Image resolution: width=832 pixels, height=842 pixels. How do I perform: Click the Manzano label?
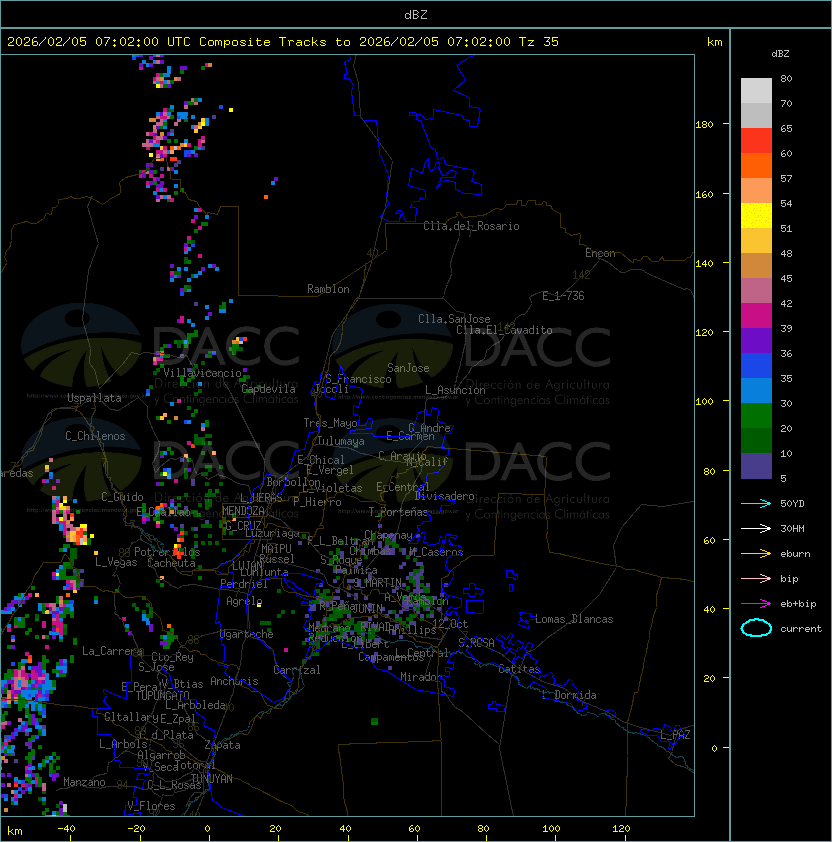tap(84, 782)
